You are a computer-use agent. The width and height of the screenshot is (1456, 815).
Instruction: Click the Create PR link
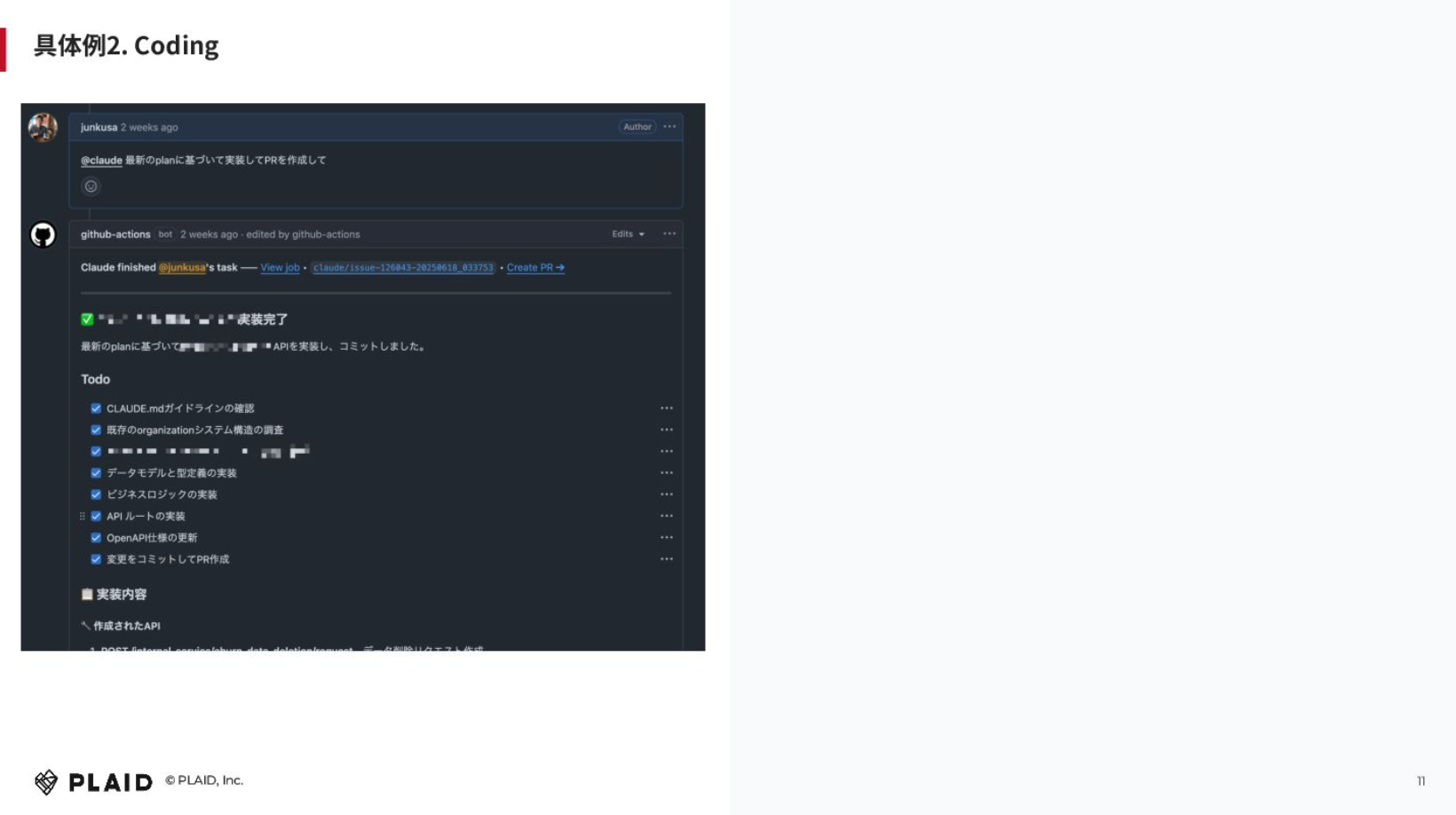(x=535, y=267)
